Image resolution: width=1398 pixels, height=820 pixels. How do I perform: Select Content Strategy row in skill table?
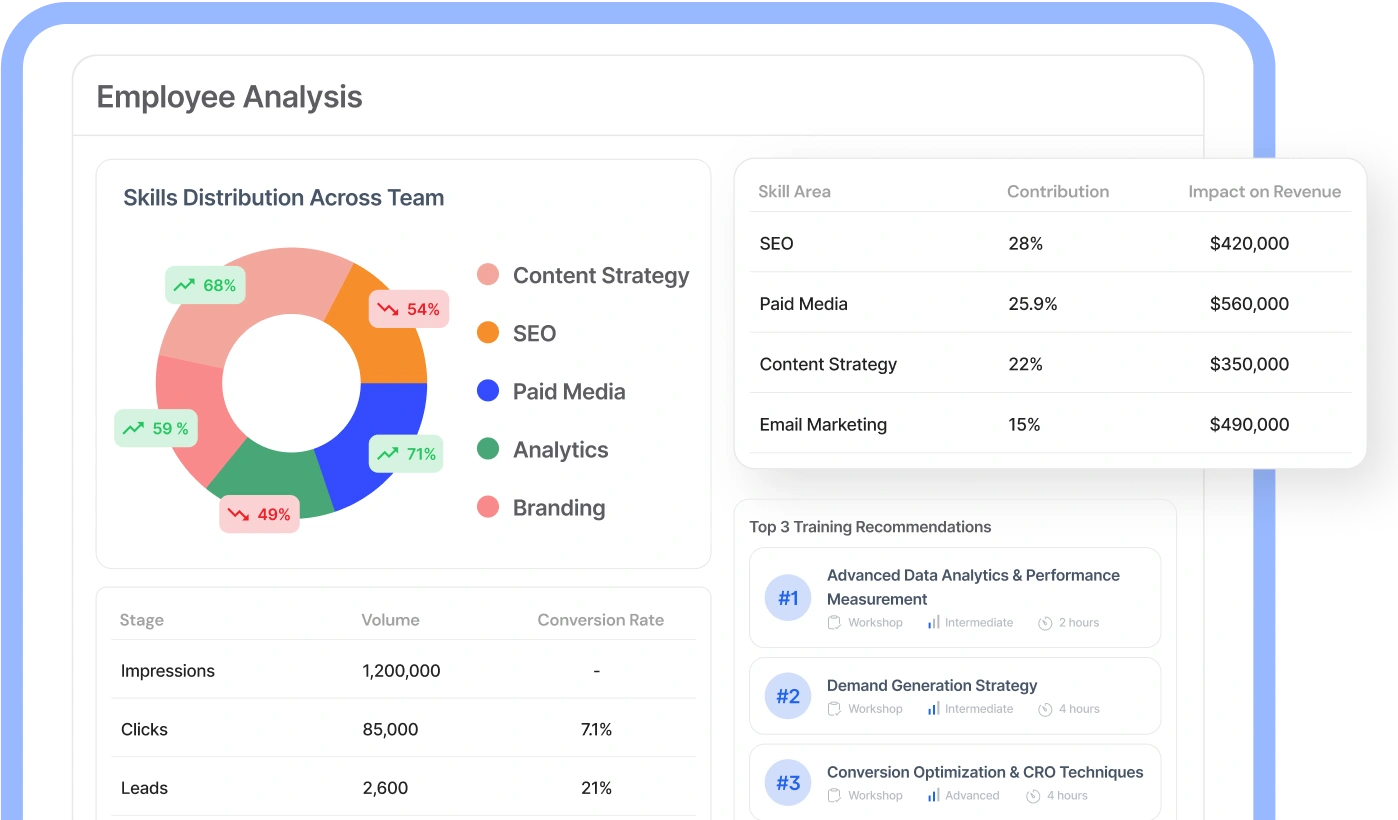coord(1050,363)
